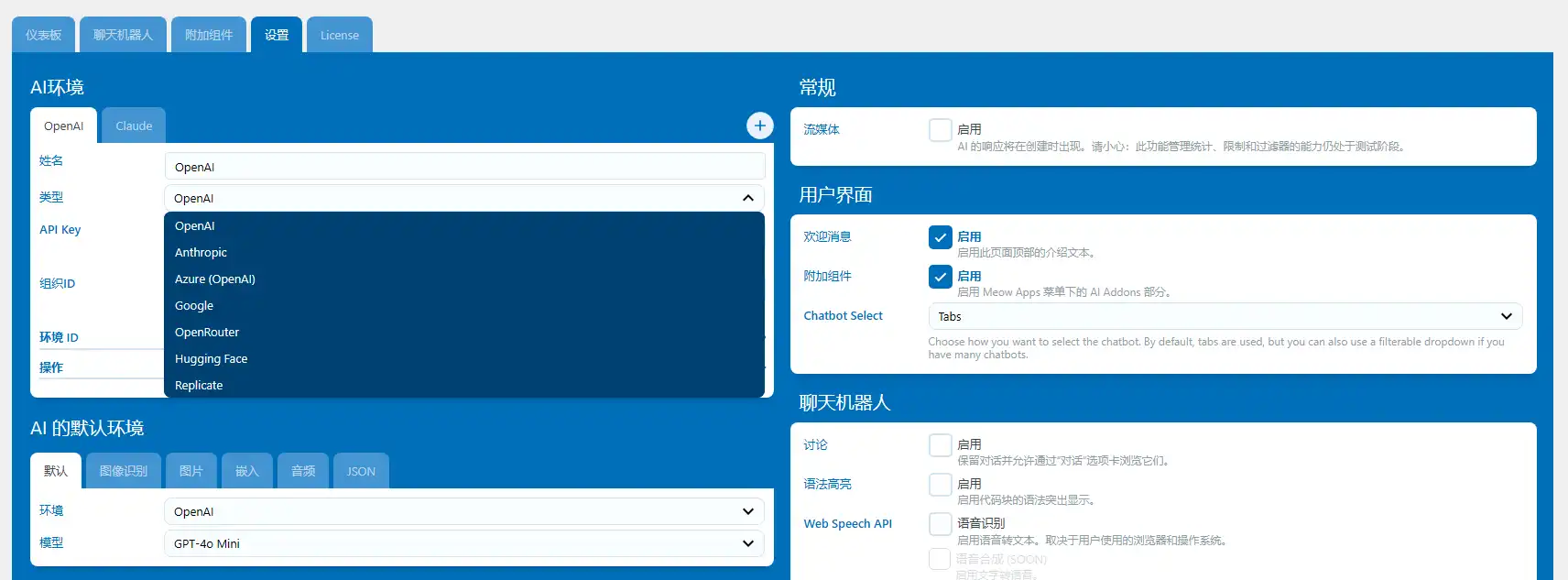Enable the 语音识别 checkbox
Viewport: 1568px width, 580px height.
pyautogui.click(x=940, y=524)
